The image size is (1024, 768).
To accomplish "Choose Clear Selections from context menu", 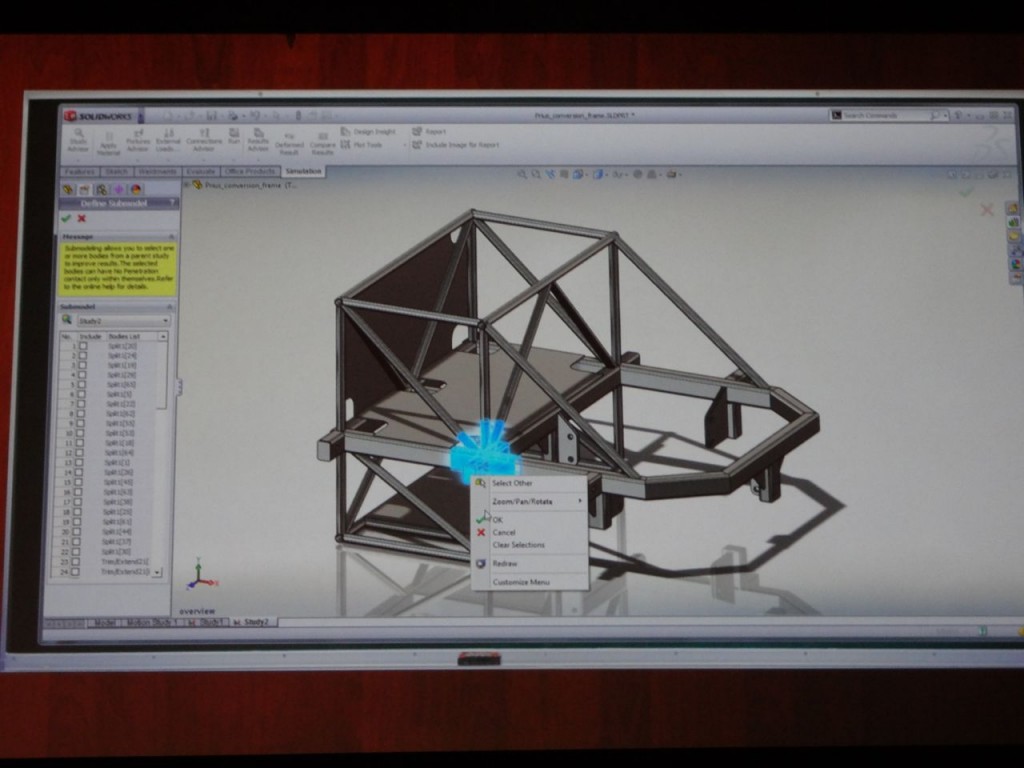I will tap(520, 546).
